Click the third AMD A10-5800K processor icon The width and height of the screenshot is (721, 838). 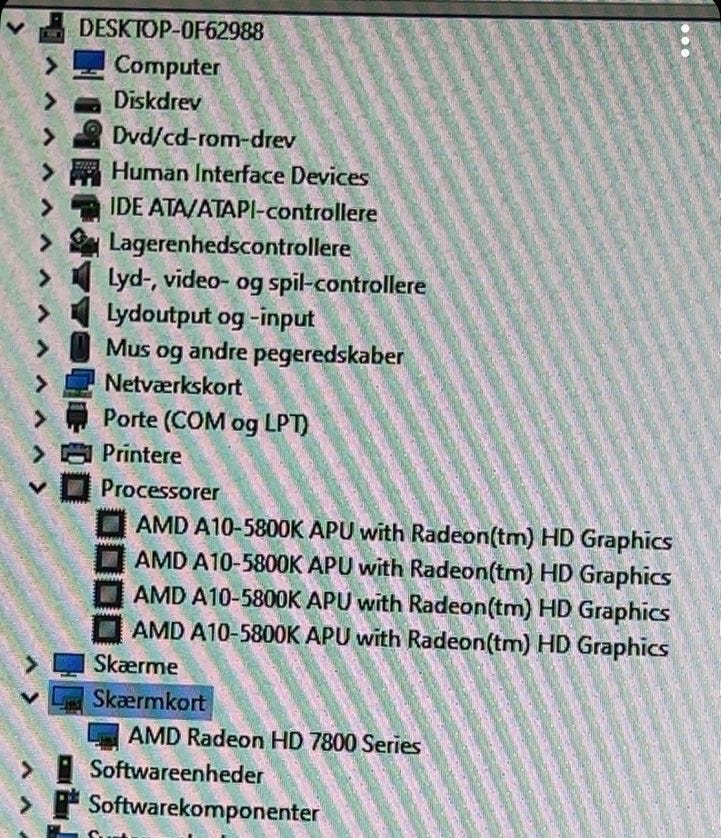click(x=108, y=594)
